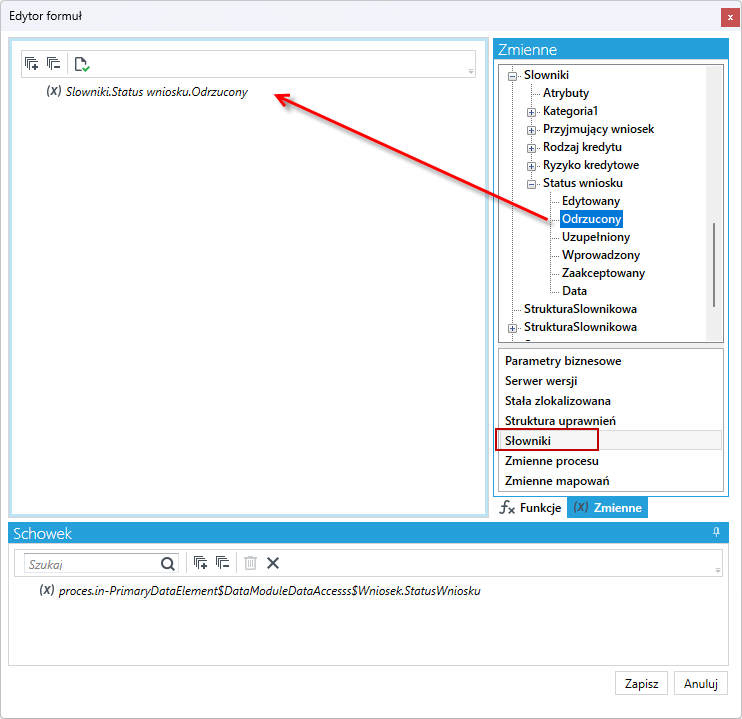Viewport: 742px width, 719px height.
Task: Click the fx icon on Funkcje tab
Action: [x=507, y=507]
